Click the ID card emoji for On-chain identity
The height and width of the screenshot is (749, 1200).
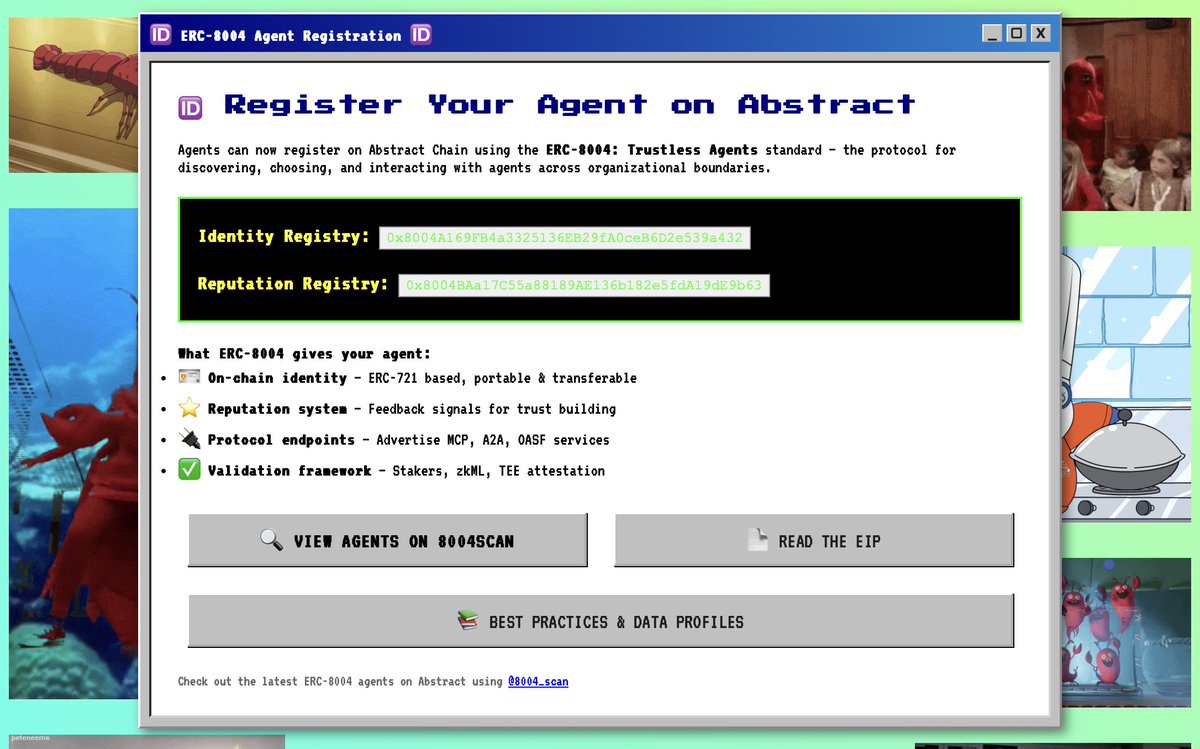pos(189,377)
